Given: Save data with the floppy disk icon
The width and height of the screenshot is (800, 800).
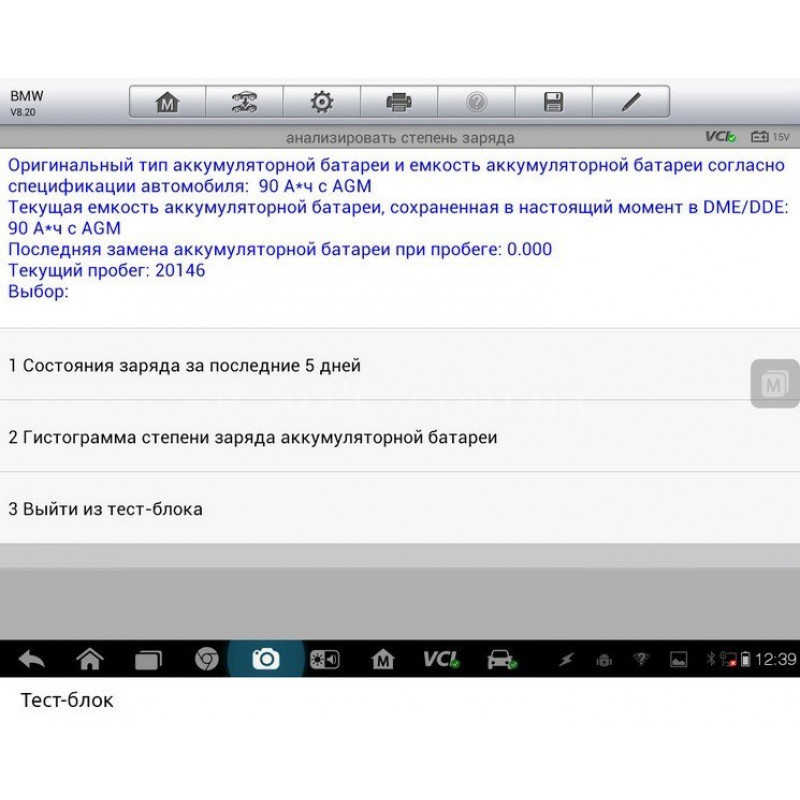Looking at the screenshot, I should point(553,102).
